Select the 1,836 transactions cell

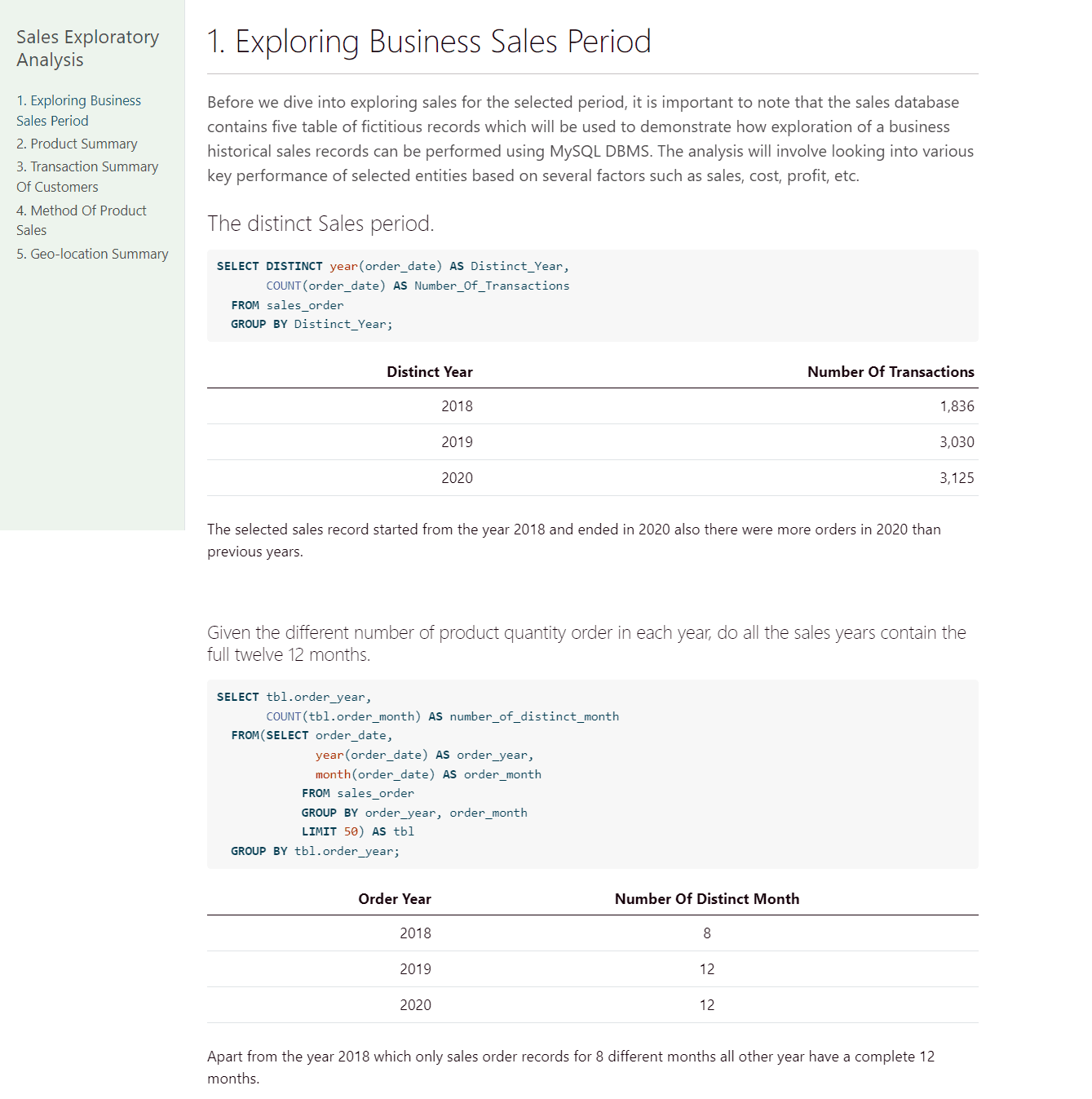[956, 406]
